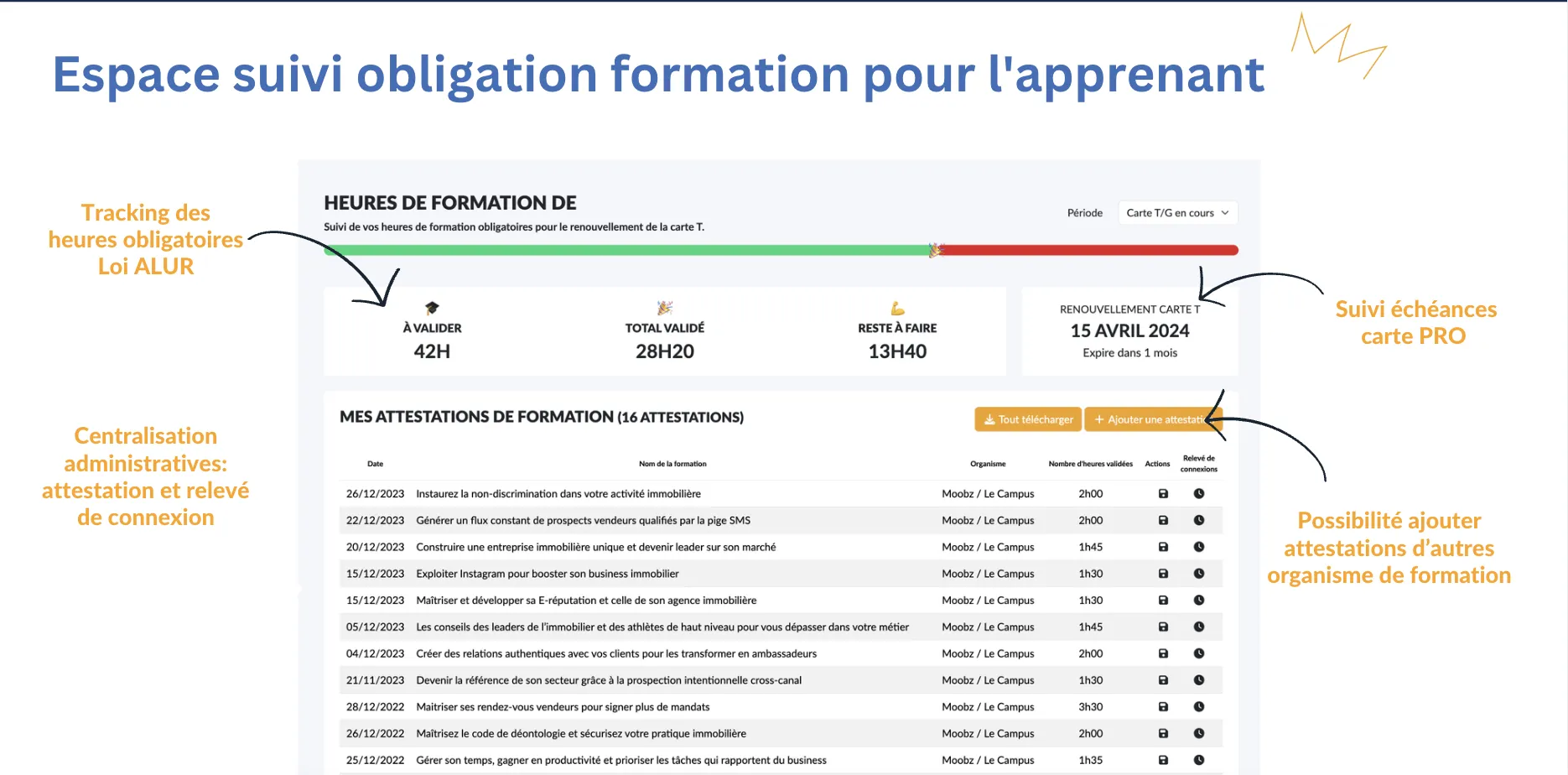Click the date '22/12/2023'
The height and width of the screenshot is (775, 1568).
(x=375, y=520)
